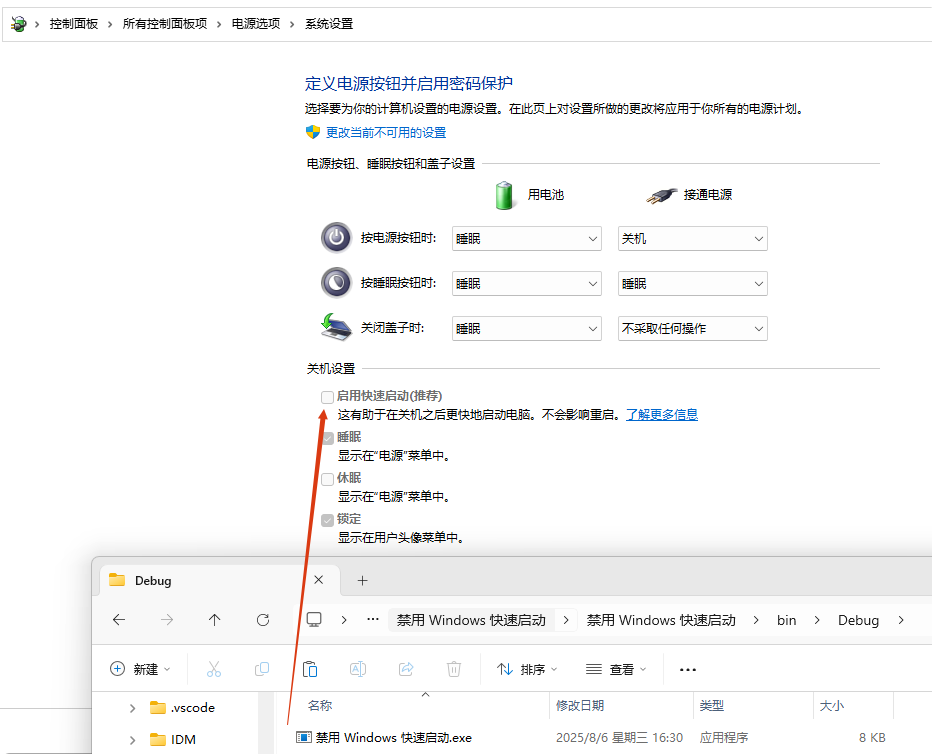Click Explorer up arrow

pos(215,620)
